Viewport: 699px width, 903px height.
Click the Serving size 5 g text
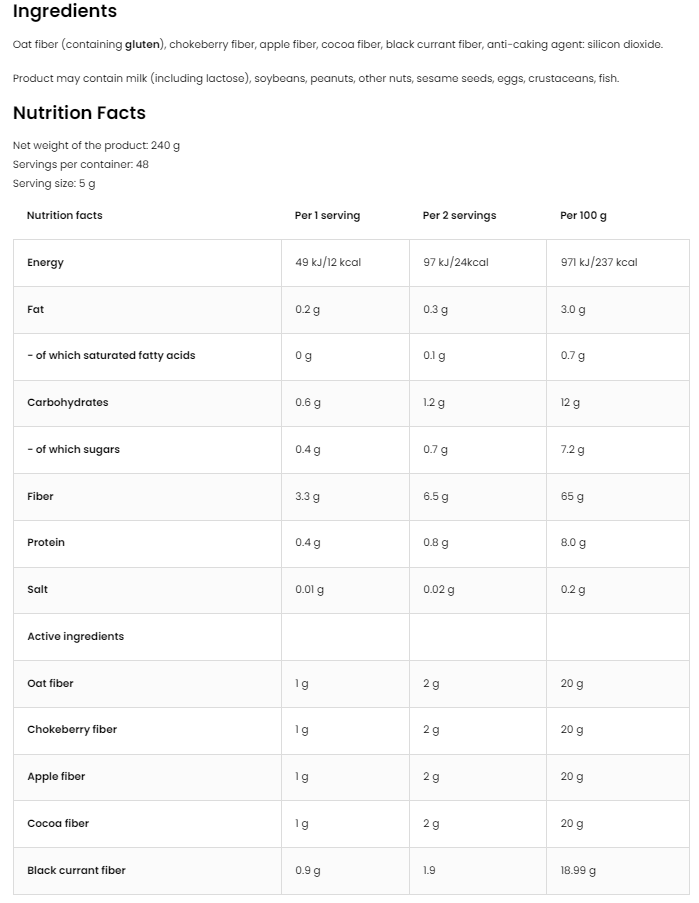point(54,184)
